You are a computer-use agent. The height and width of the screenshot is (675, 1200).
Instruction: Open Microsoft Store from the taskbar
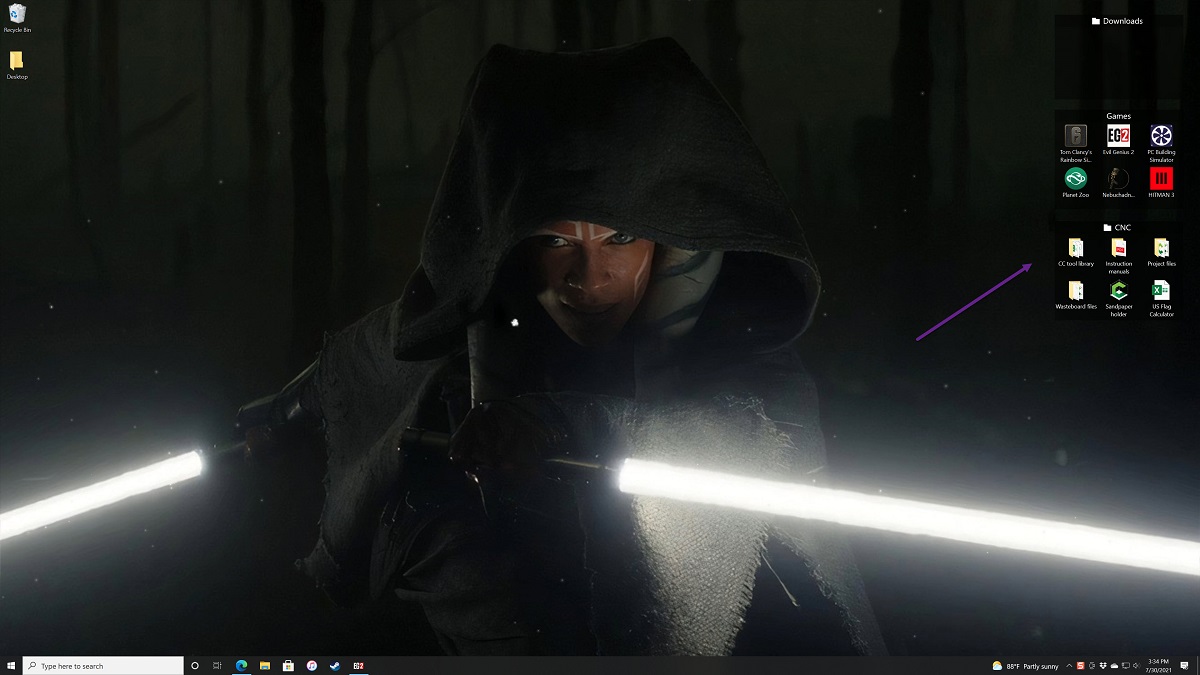tap(288, 665)
